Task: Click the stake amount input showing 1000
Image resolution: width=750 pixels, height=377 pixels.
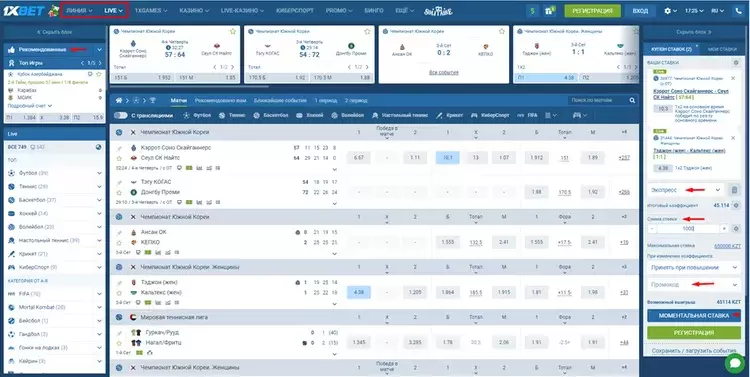Action: [x=688, y=229]
